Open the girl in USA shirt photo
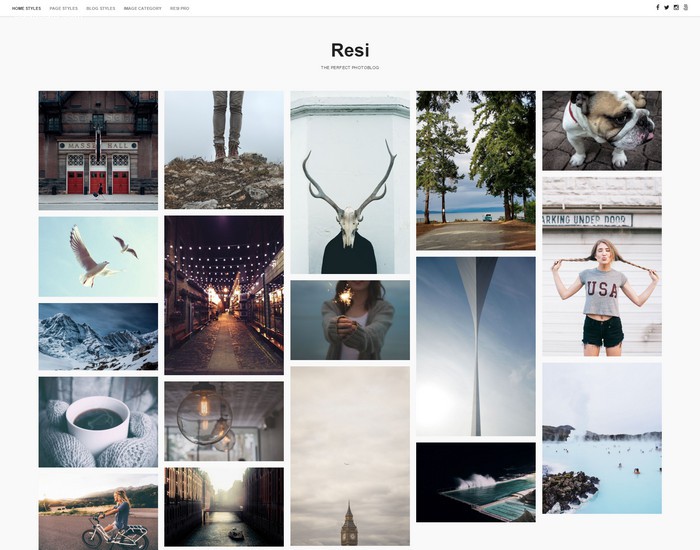Image resolution: width=700 pixels, height=550 pixels. point(602,267)
